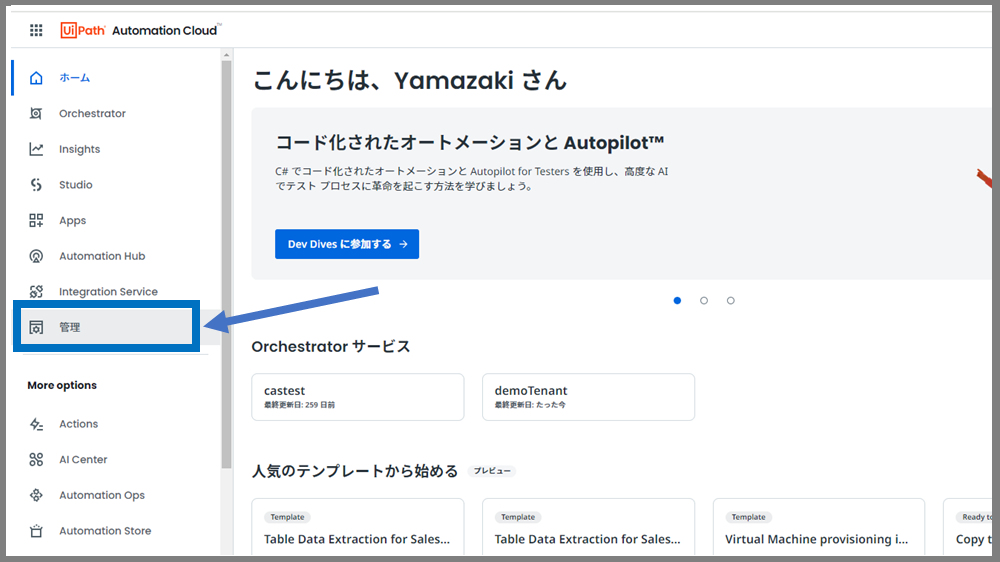Click the Automation Store bag icon
This screenshot has height=562, width=1000.
pos(36,531)
